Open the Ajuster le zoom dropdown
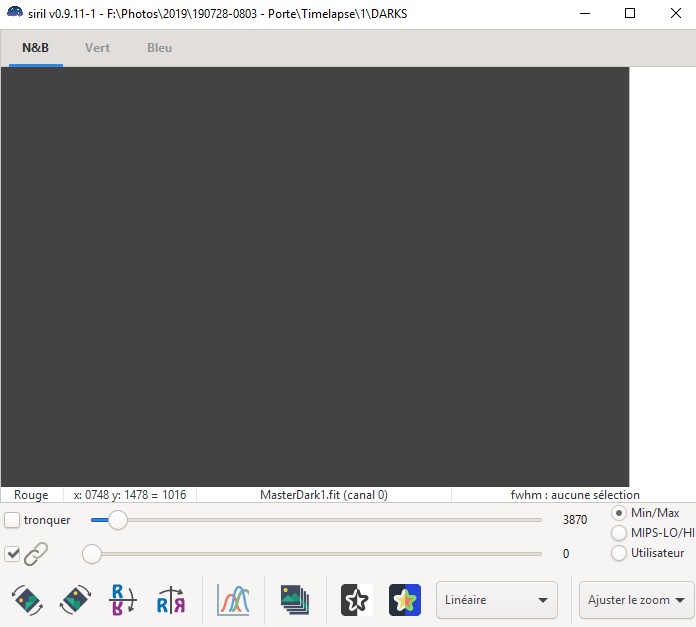 (x=637, y=600)
